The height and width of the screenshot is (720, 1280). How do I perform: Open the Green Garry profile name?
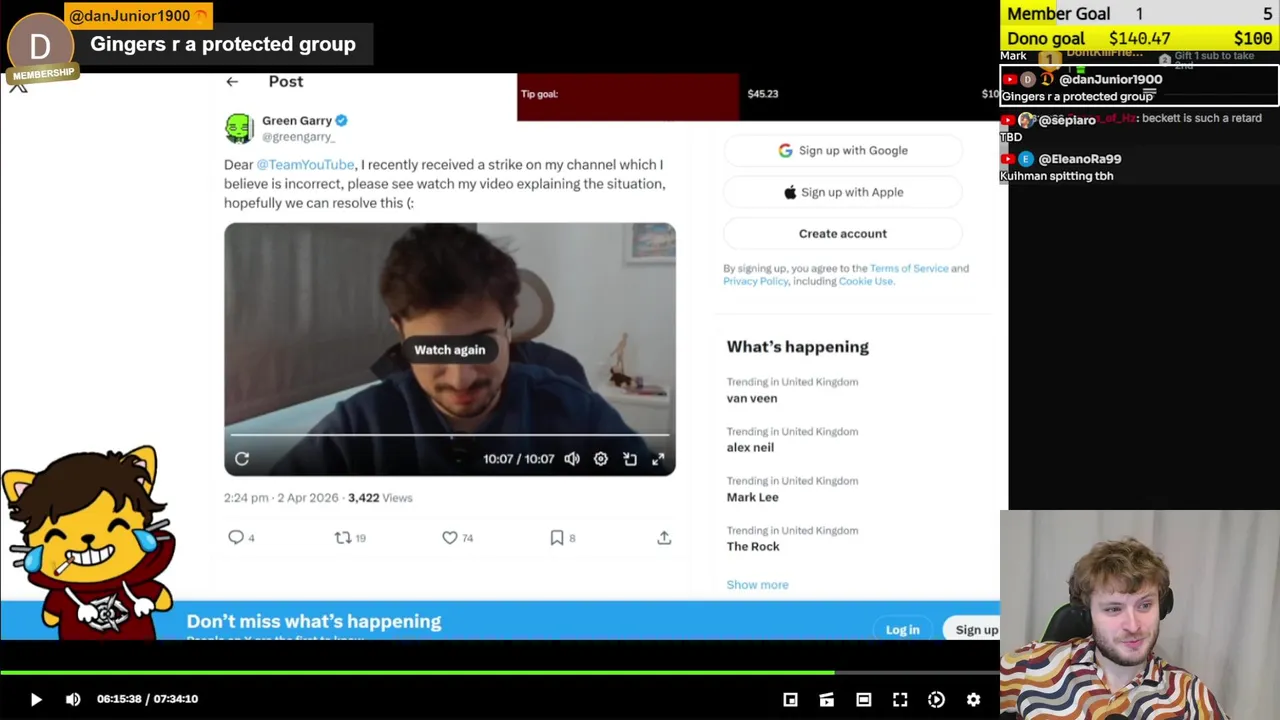(x=297, y=120)
